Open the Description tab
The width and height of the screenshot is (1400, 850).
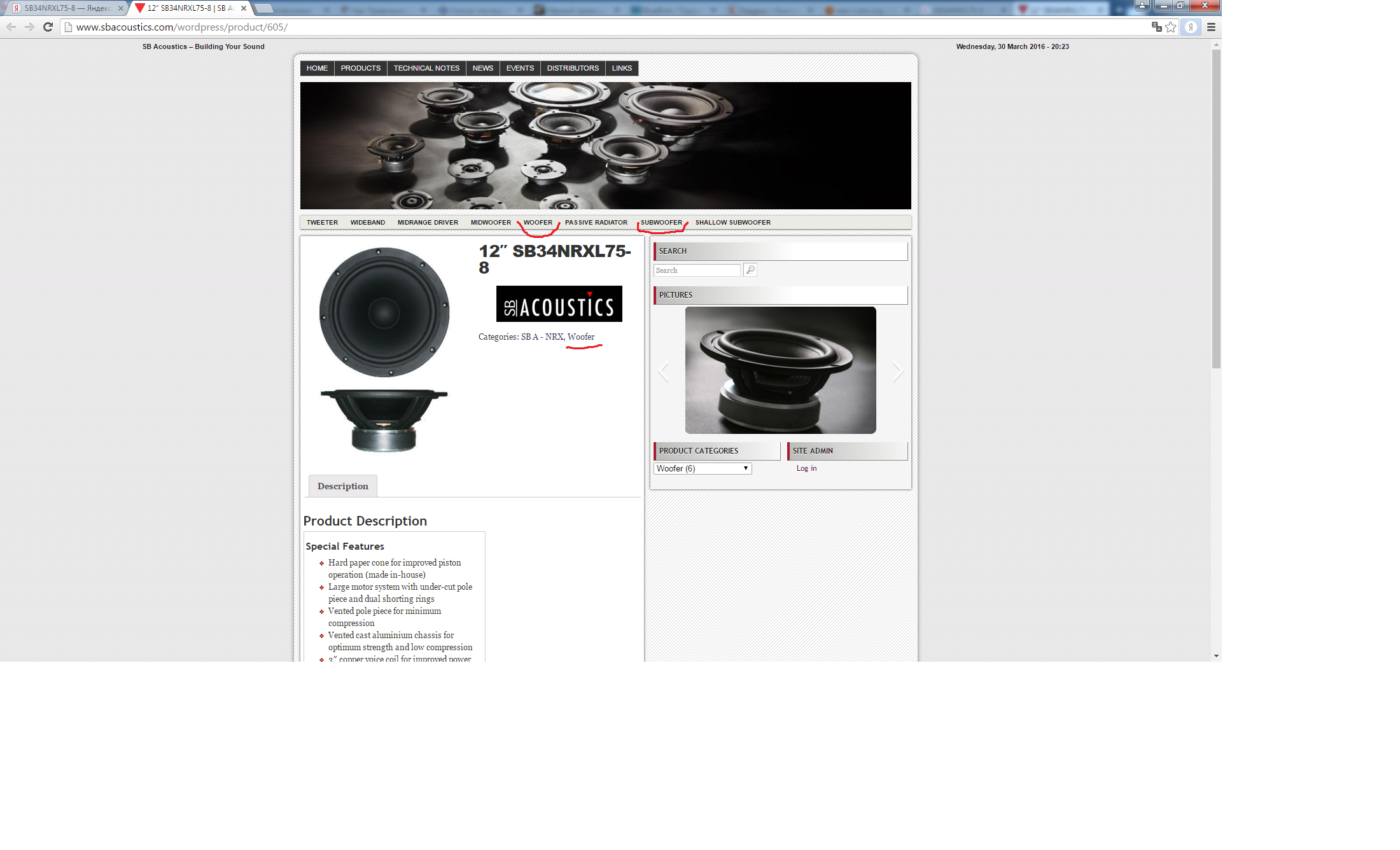pos(342,486)
